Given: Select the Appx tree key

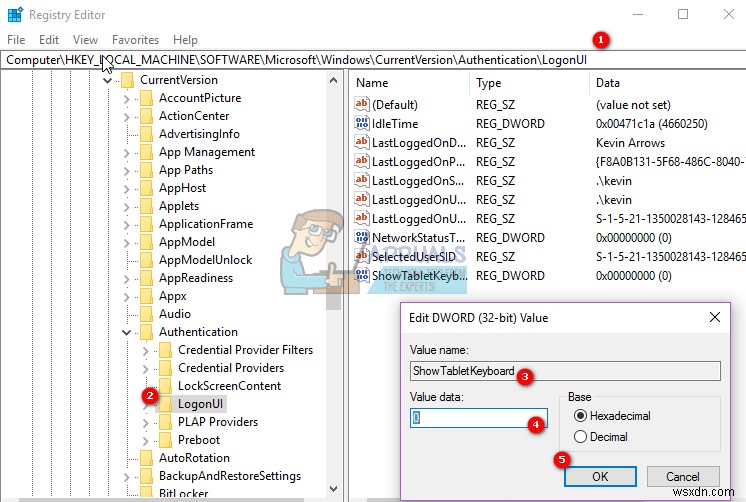Looking at the screenshot, I should 172,296.
